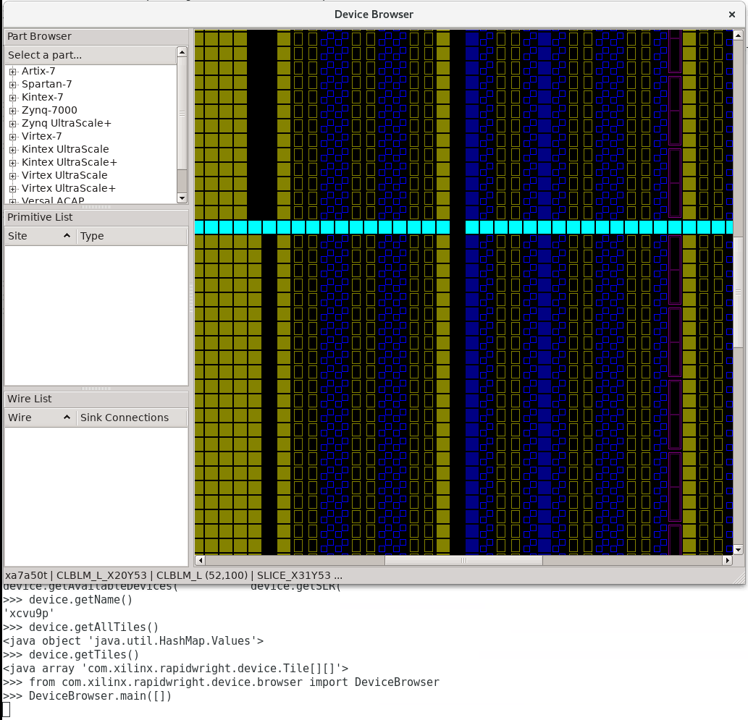Click the Wire List panel title
The image size is (748, 720).
tap(29, 398)
